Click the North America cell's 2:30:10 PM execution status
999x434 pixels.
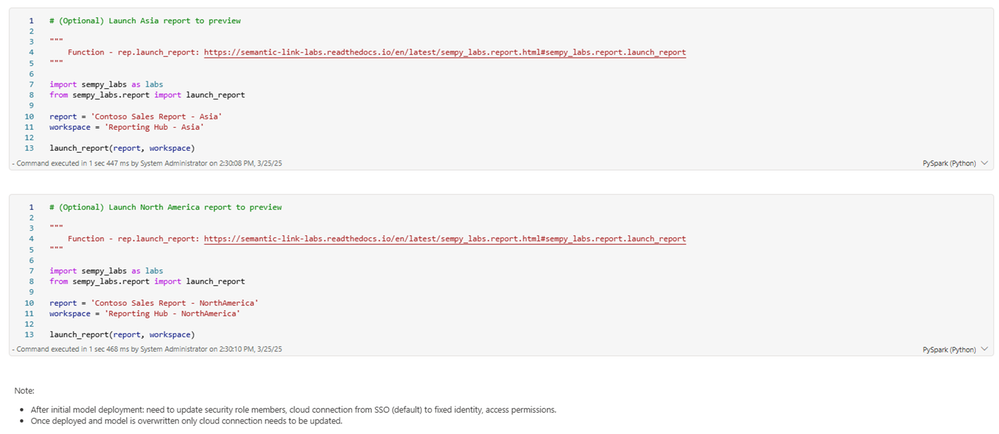coord(147,350)
